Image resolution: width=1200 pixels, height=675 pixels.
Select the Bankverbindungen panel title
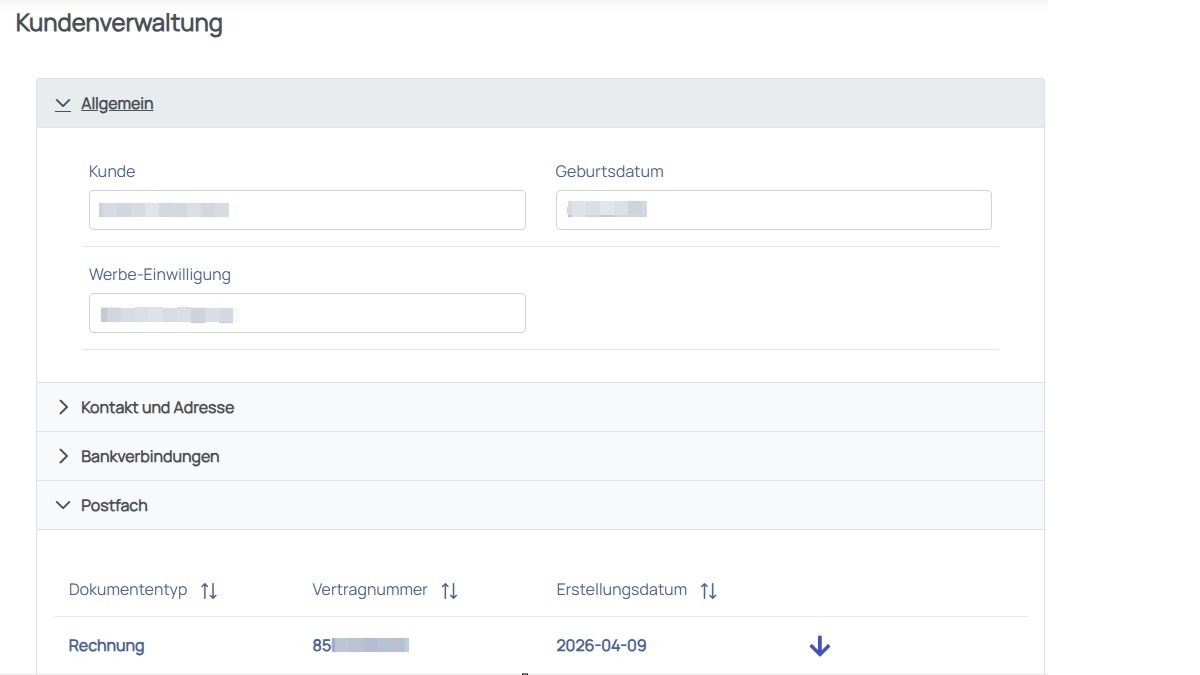point(150,457)
